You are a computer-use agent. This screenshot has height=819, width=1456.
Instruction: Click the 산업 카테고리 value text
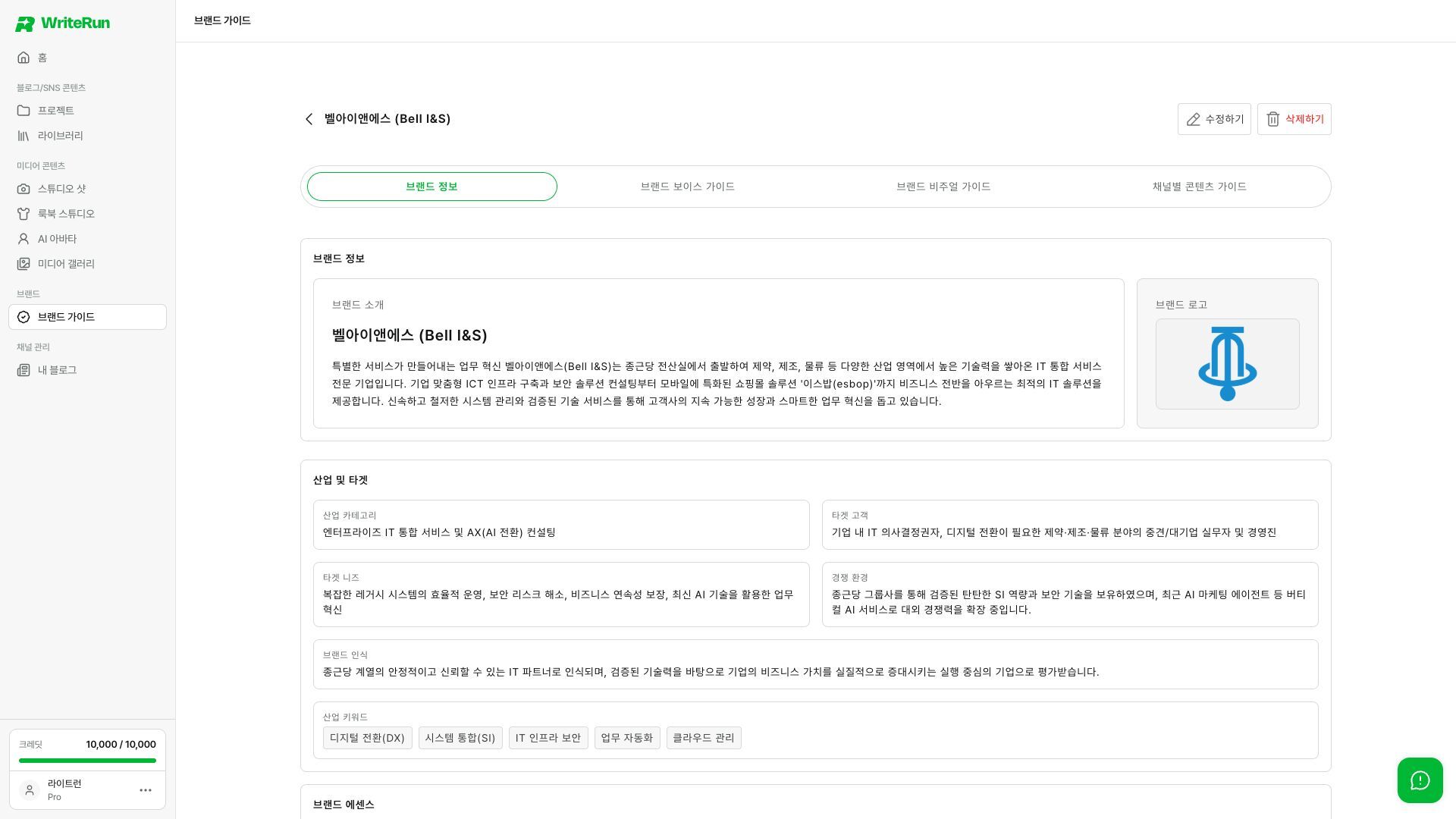pyautogui.click(x=439, y=532)
